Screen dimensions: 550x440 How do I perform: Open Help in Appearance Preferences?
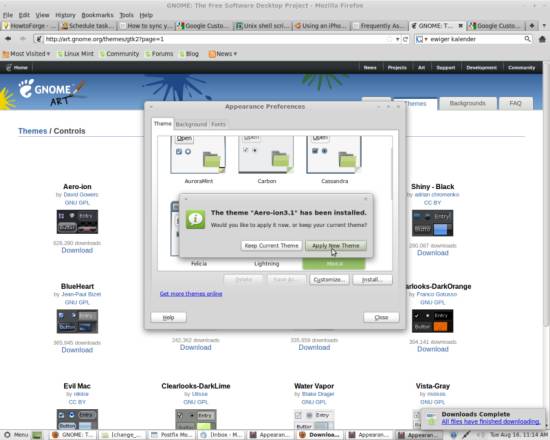pyautogui.click(x=168, y=317)
